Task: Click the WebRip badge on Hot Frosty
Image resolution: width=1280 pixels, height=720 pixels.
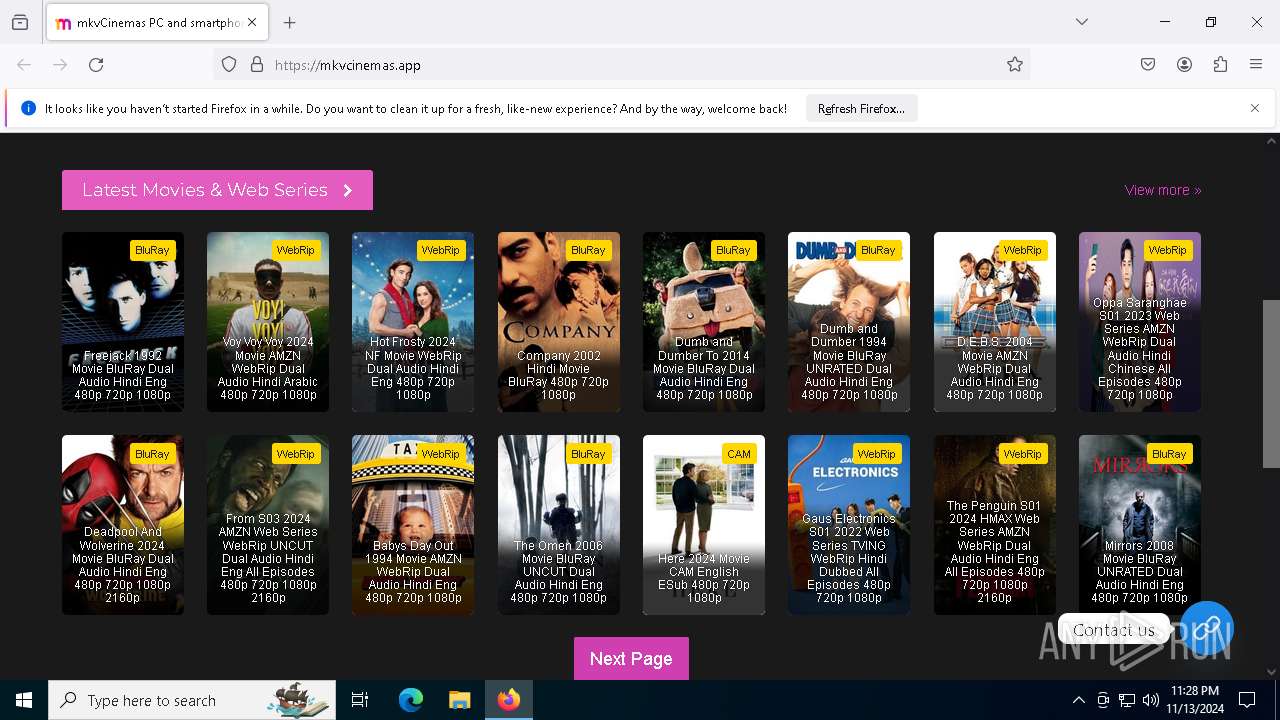Action: [440, 250]
